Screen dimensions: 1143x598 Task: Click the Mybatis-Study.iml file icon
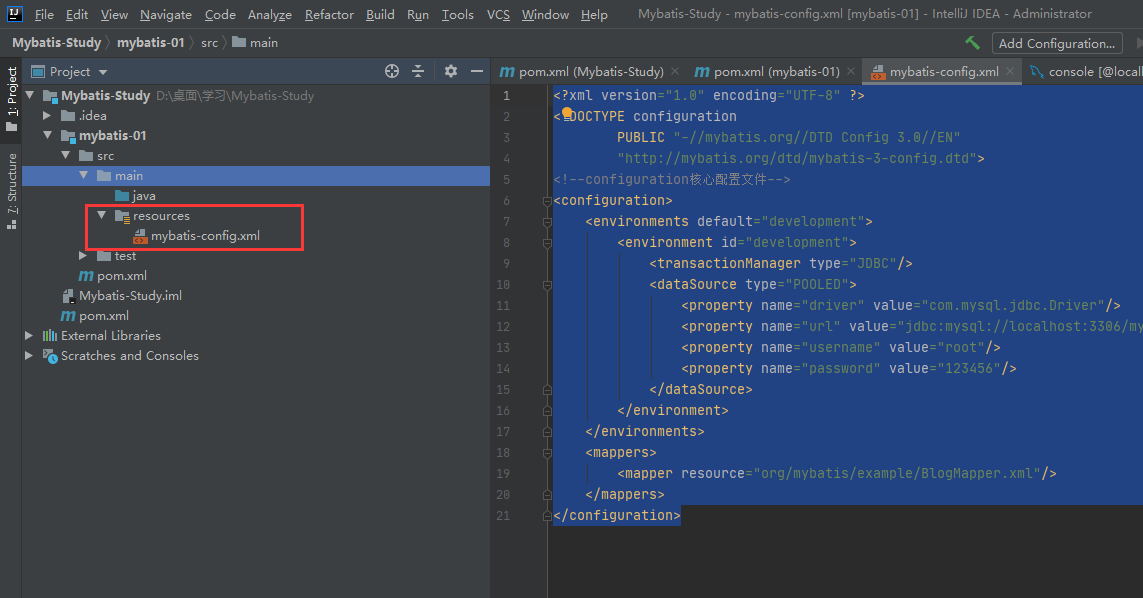tap(69, 295)
